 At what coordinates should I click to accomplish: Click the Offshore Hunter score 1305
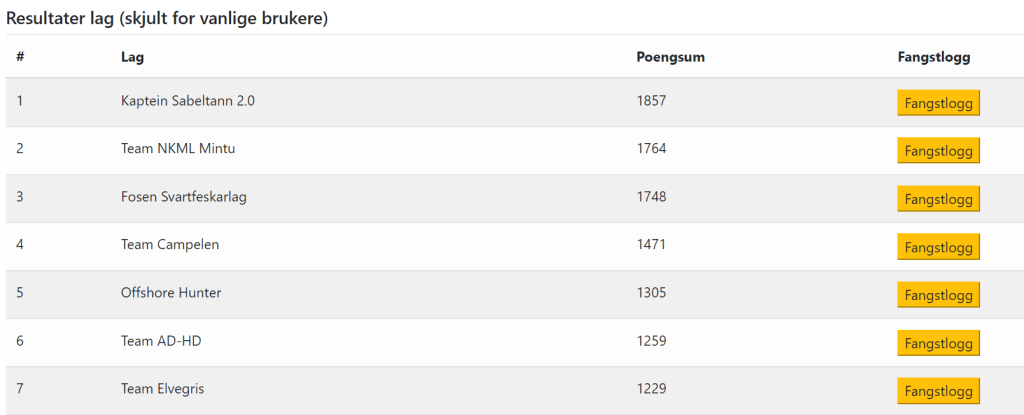point(651,293)
